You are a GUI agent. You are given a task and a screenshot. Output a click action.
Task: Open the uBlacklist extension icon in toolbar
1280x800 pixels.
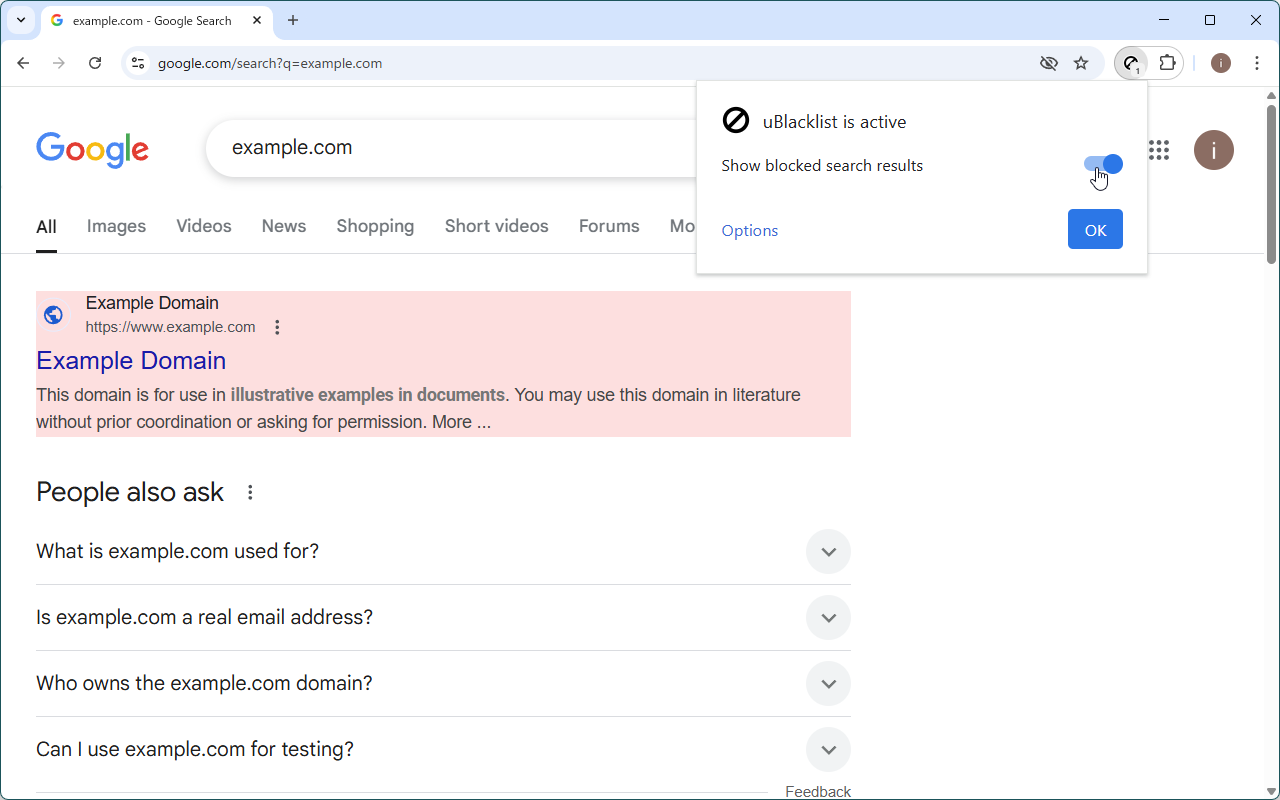(1131, 62)
